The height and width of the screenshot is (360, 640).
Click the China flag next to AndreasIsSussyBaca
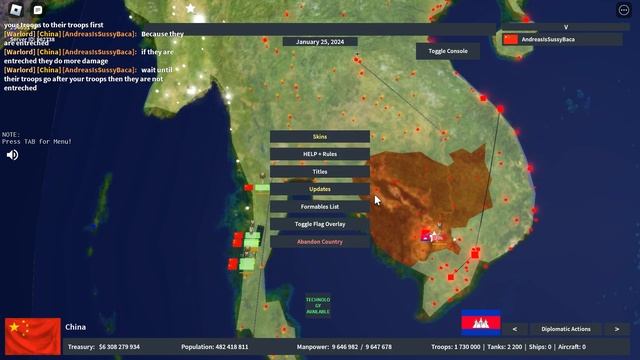(x=511, y=40)
